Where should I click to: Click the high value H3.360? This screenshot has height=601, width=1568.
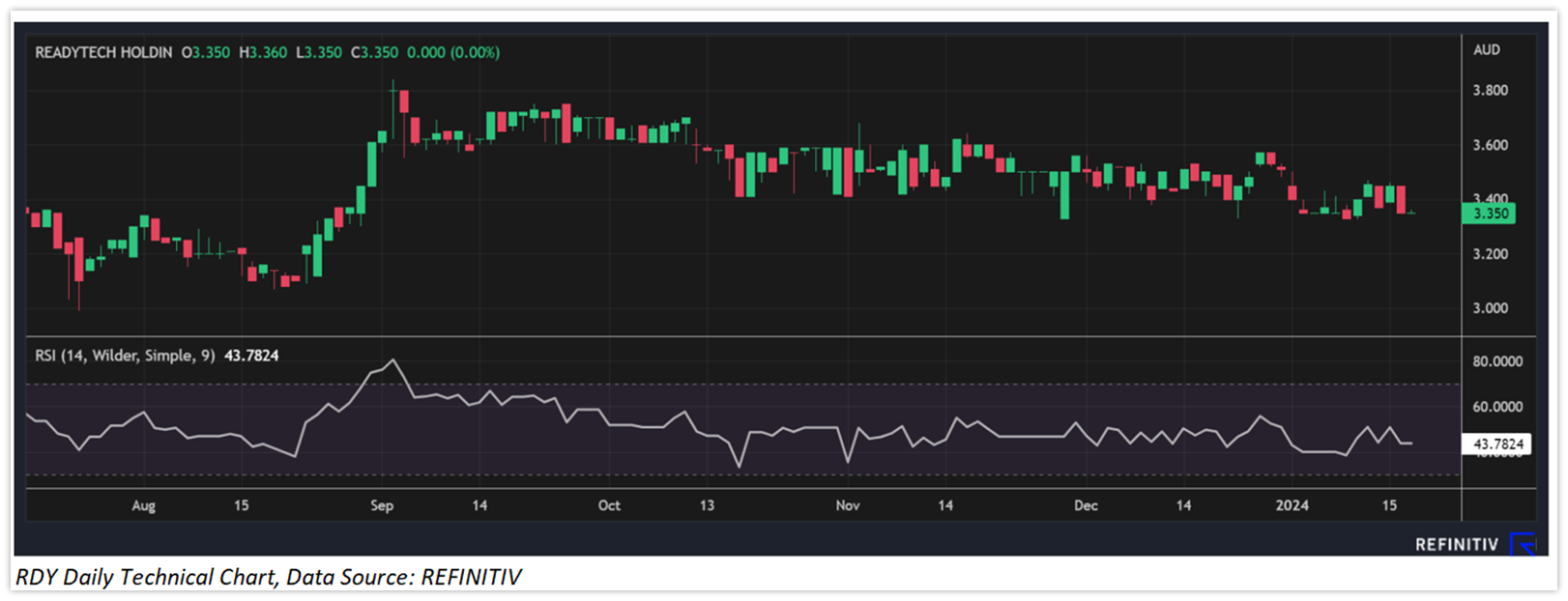coord(263,52)
